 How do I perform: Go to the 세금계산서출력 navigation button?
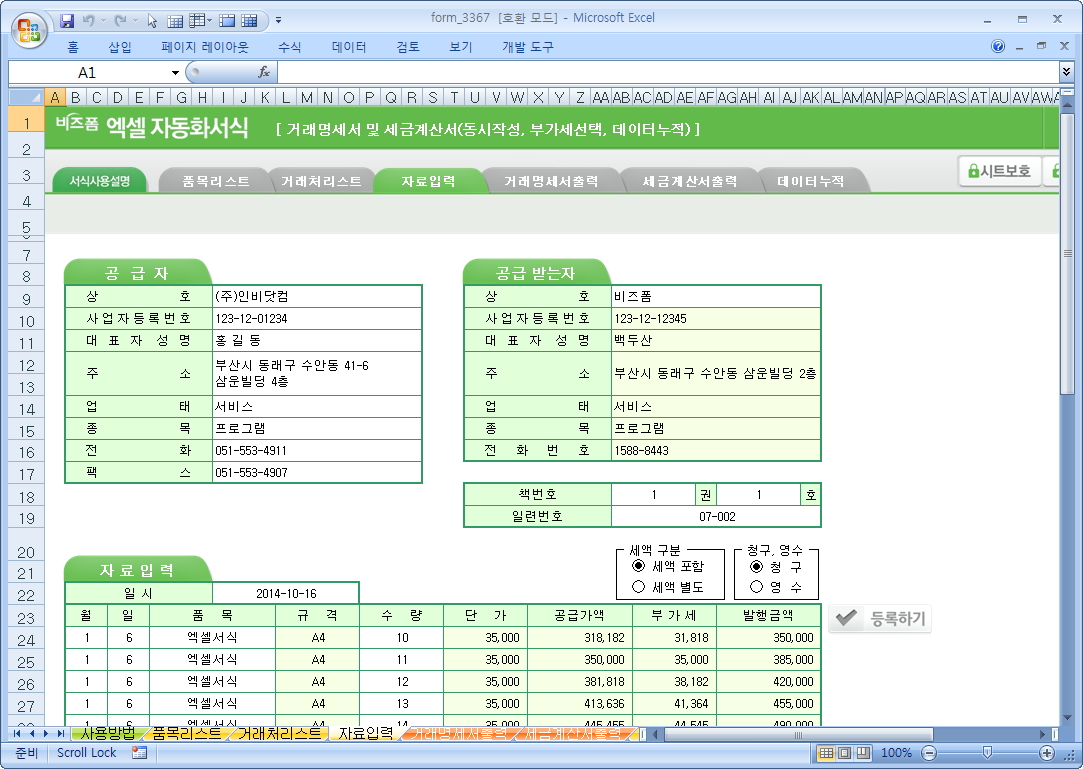coord(689,181)
